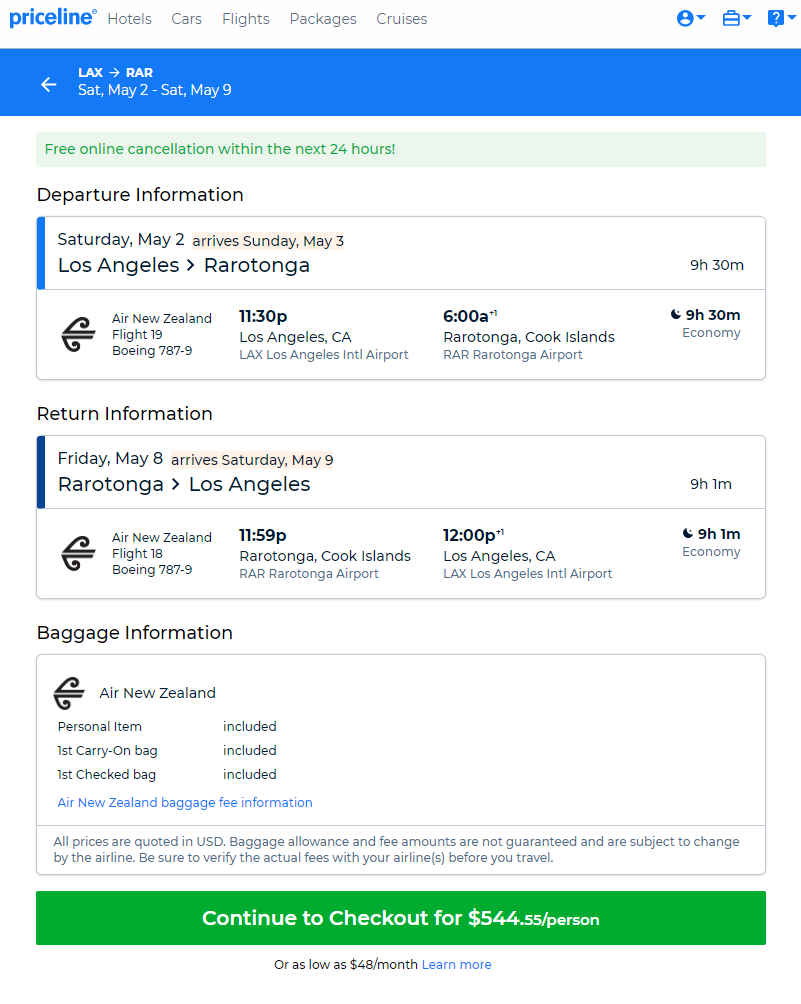Click Learn more about monthly payments

(457, 964)
